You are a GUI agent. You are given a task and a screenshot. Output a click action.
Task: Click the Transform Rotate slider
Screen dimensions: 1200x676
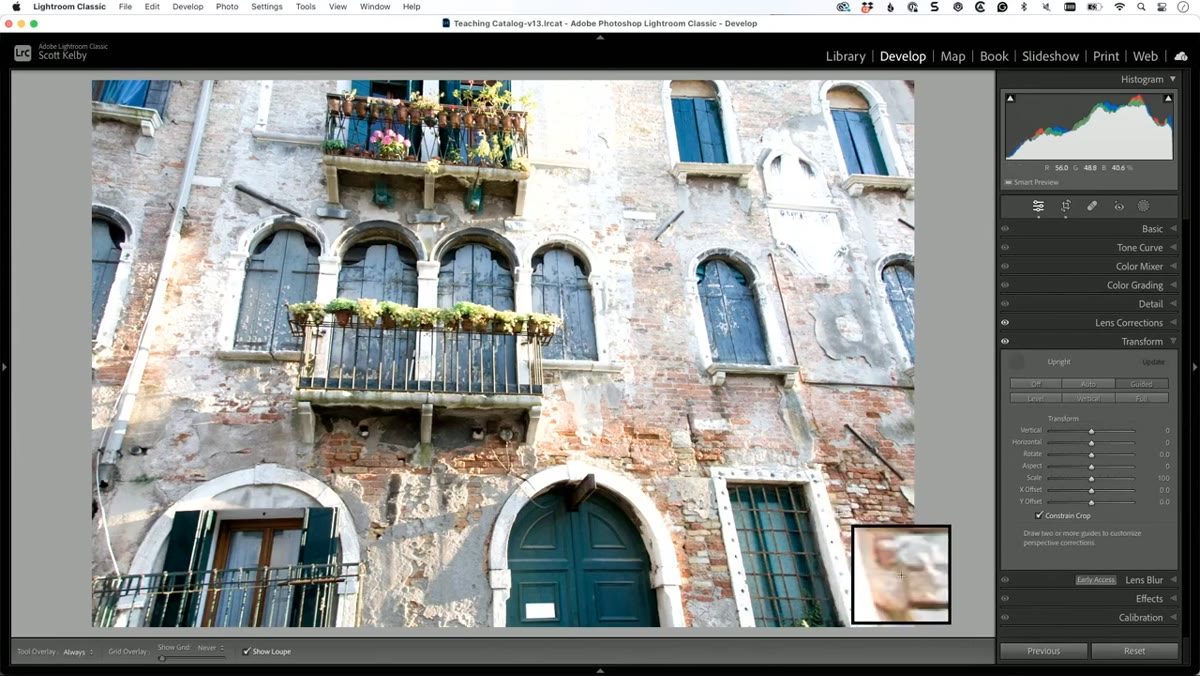pyautogui.click(x=1091, y=454)
